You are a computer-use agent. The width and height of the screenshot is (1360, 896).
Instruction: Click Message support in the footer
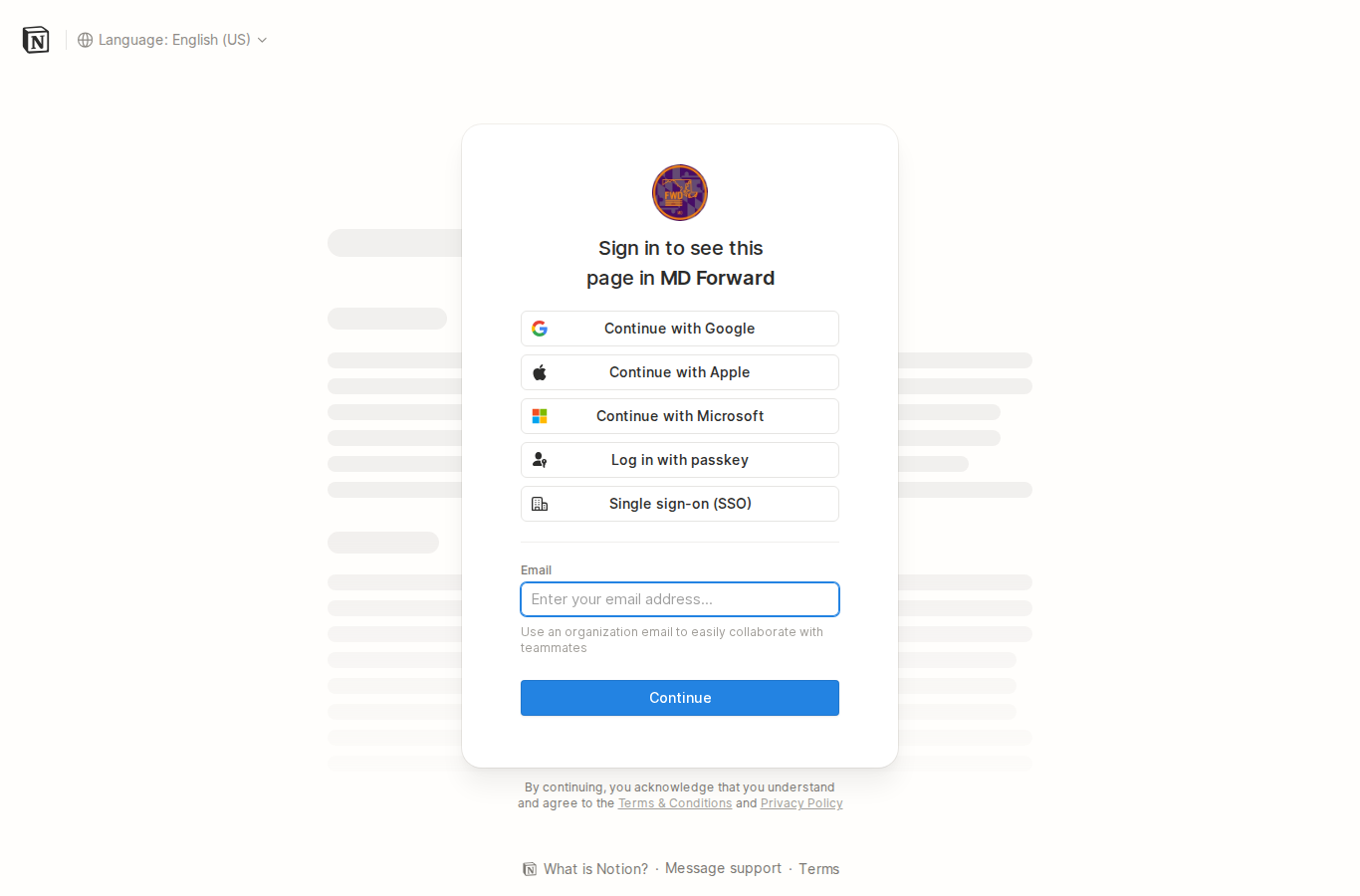723,868
